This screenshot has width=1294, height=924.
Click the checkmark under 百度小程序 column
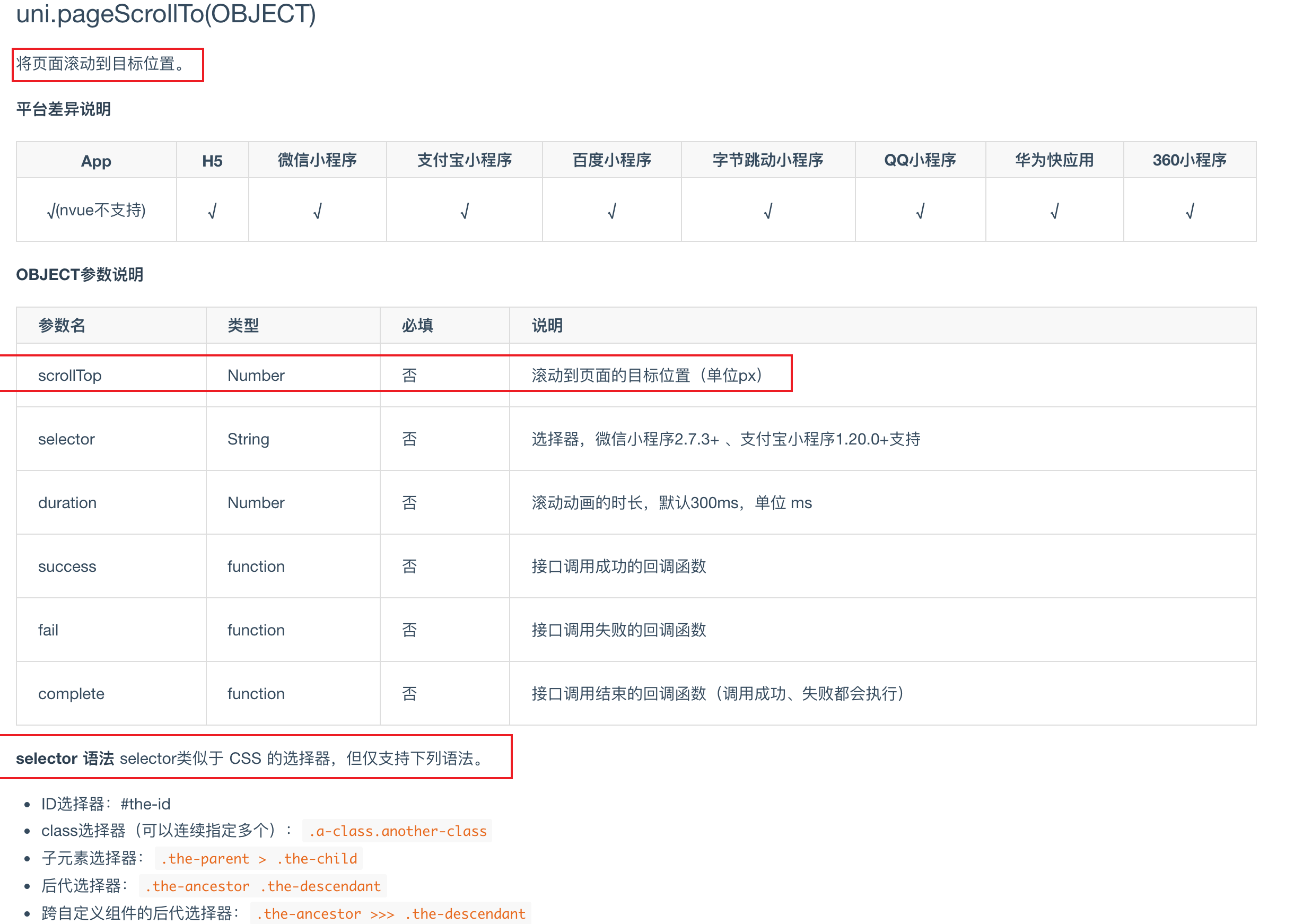611,211
